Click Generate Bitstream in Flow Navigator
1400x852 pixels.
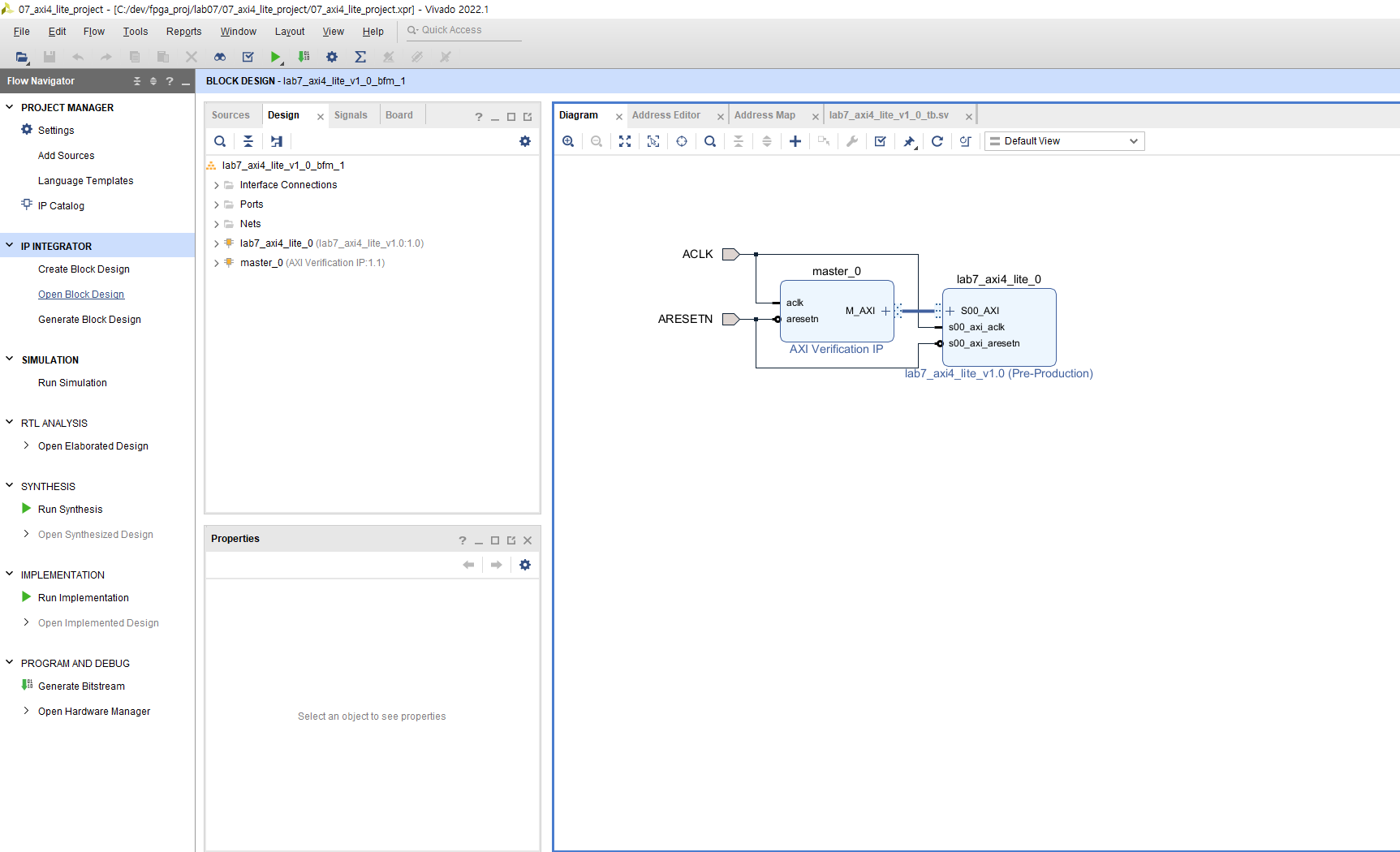[x=81, y=686]
